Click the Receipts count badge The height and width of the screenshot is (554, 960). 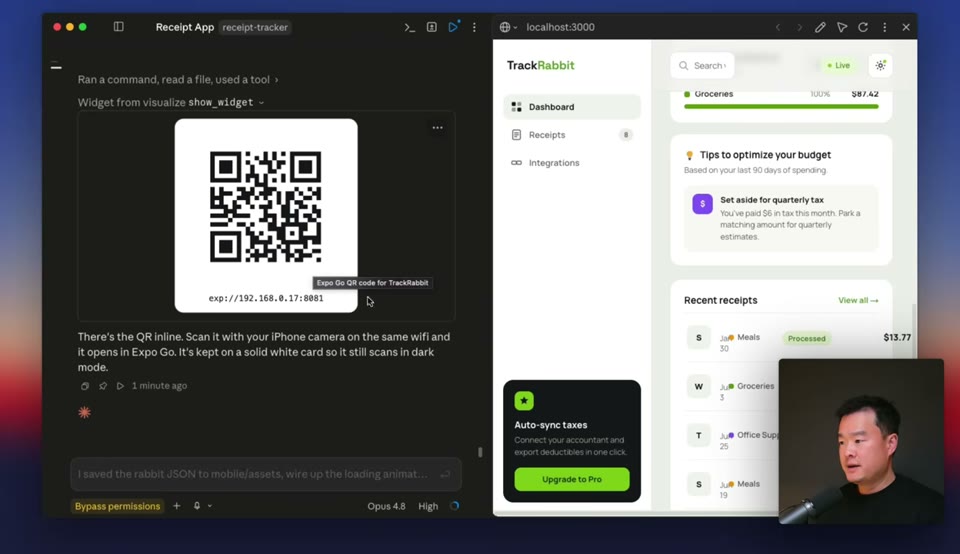(625, 135)
